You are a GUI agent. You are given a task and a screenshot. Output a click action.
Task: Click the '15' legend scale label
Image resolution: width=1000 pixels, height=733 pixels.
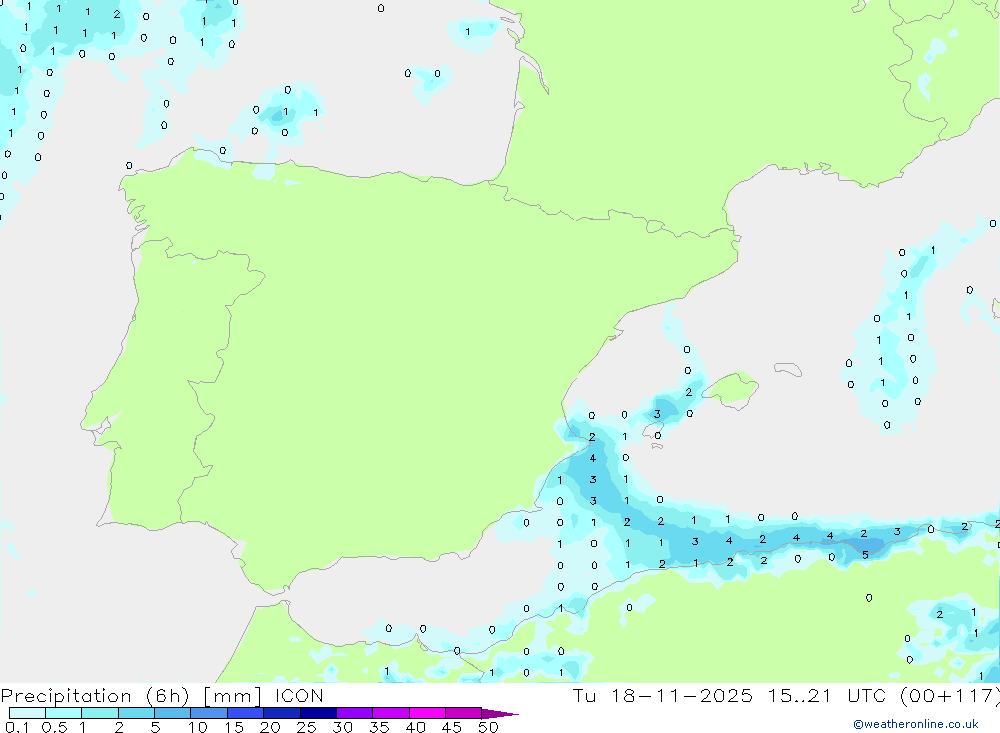(234, 727)
